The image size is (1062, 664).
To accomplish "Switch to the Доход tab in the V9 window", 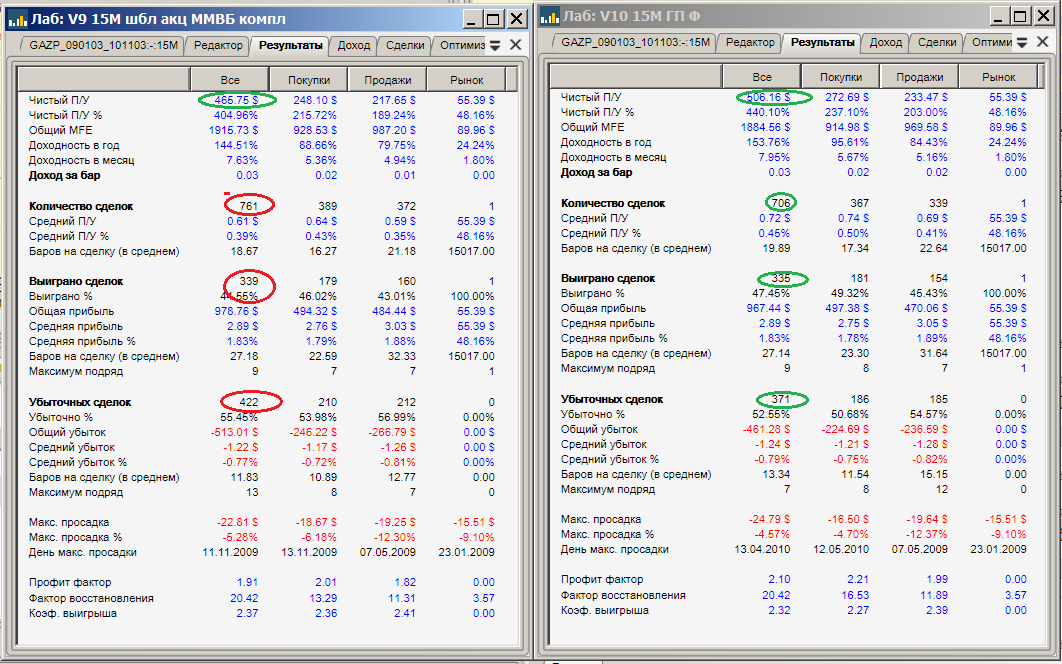I will coord(354,45).
